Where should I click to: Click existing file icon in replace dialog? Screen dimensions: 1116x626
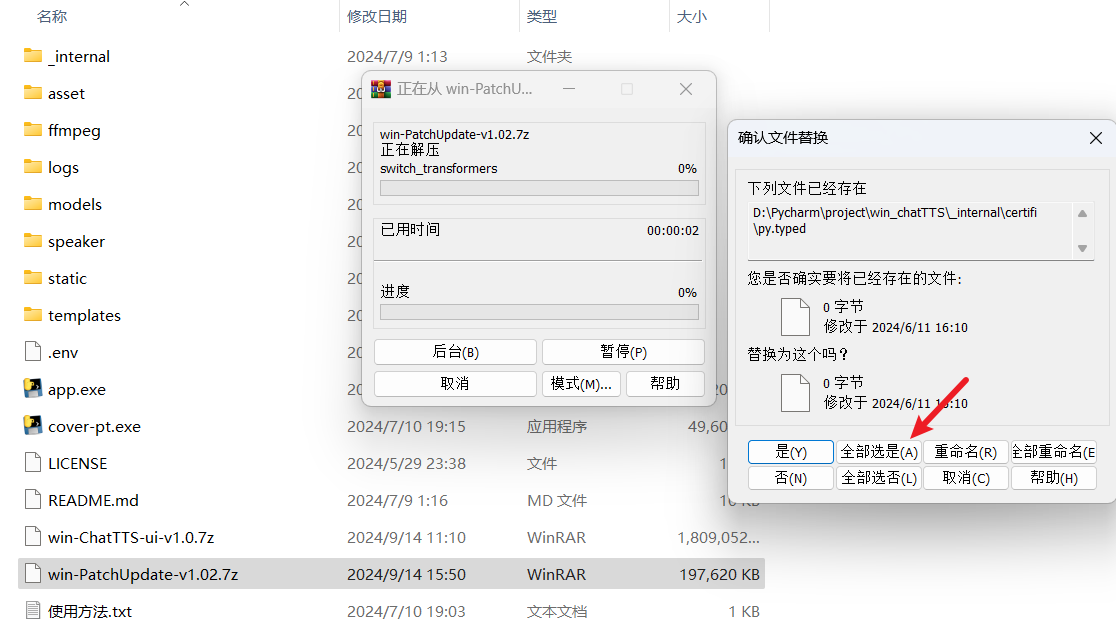pos(795,317)
